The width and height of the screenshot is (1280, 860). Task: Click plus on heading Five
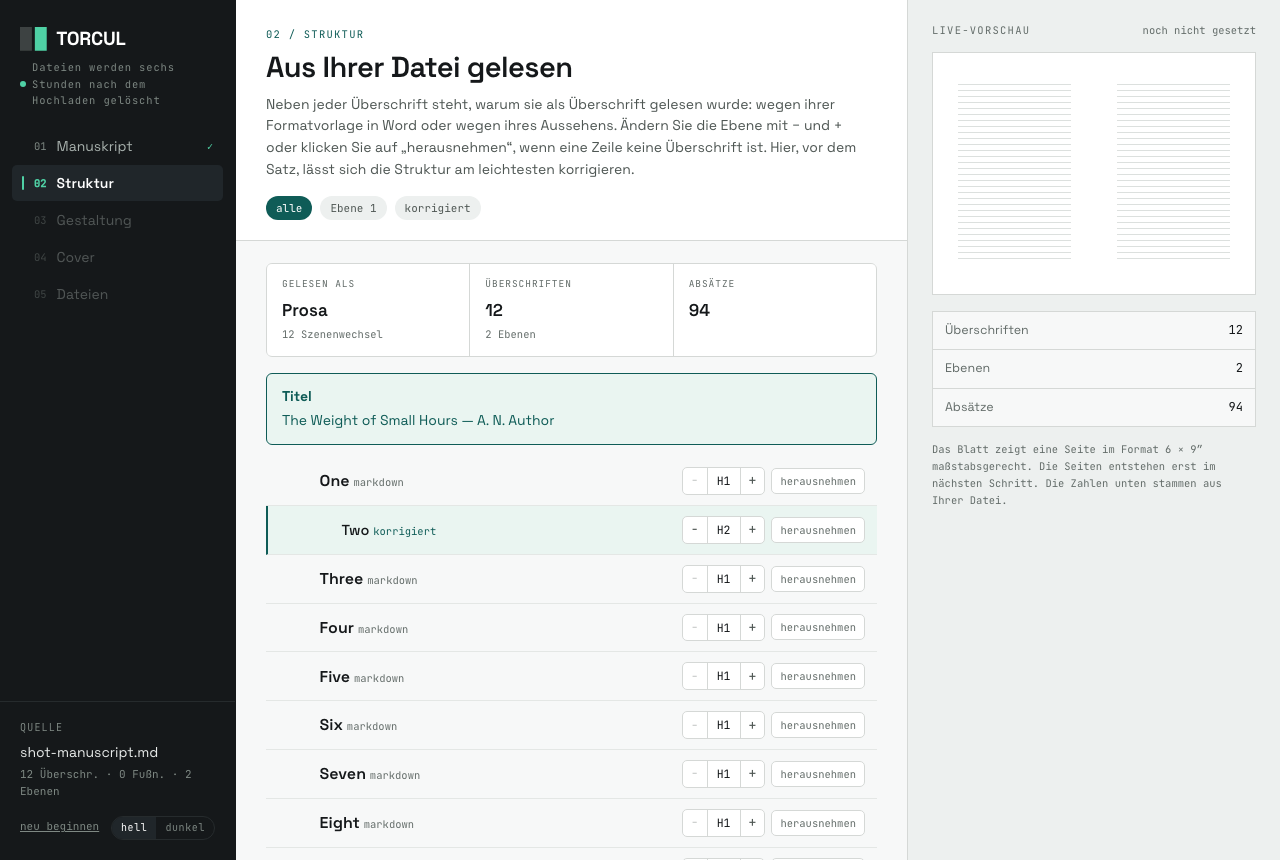752,676
